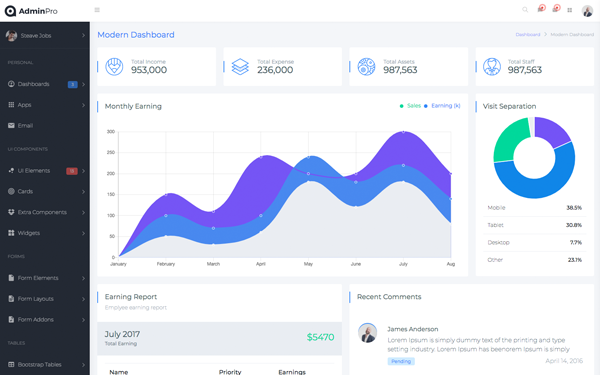The image size is (600, 375).
Task: Click the James Anderson comment avatar
Action: pos(367,333)
